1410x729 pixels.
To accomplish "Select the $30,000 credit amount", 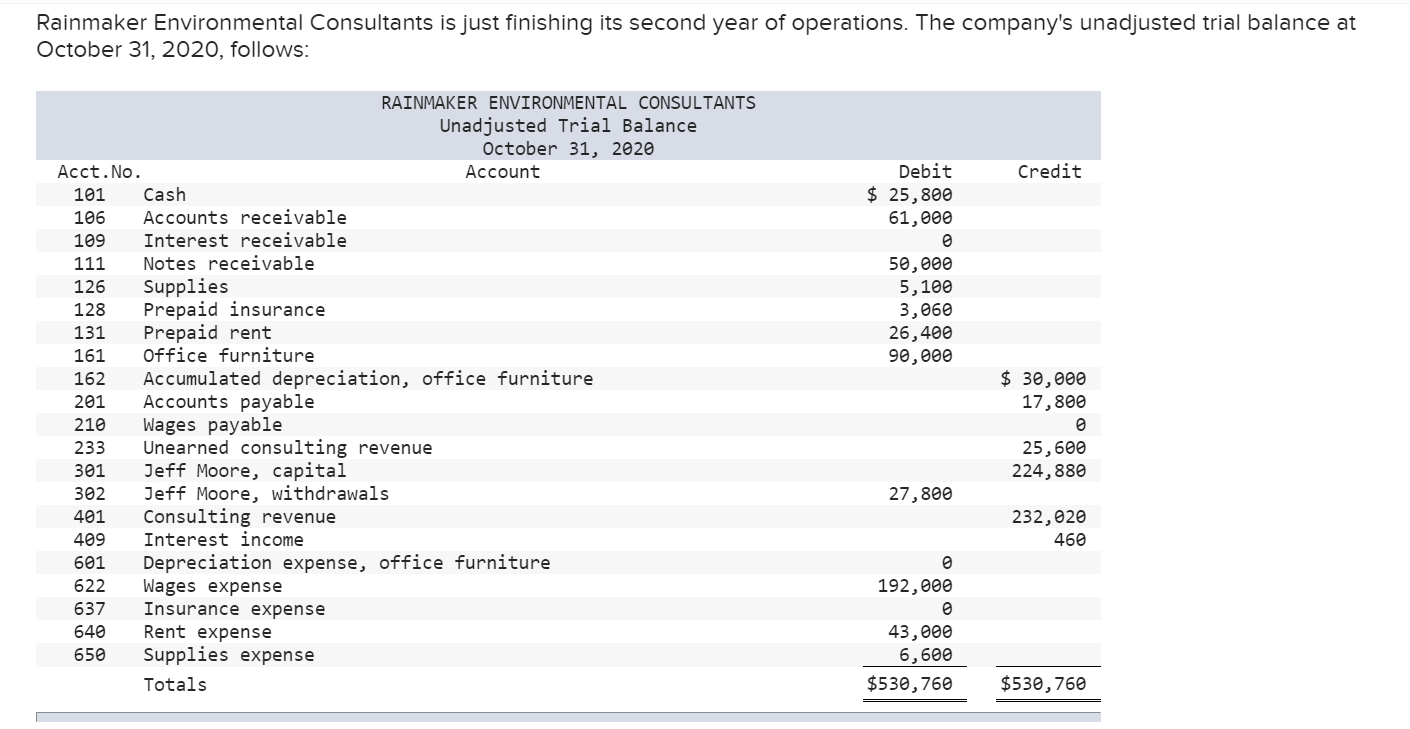I will pos(1043,378).
